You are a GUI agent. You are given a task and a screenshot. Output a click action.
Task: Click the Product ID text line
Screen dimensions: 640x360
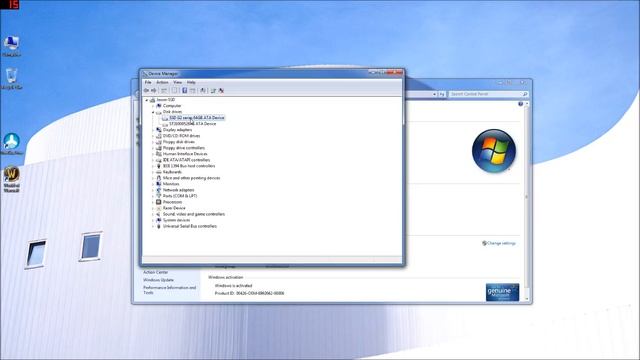click(249, 293)
